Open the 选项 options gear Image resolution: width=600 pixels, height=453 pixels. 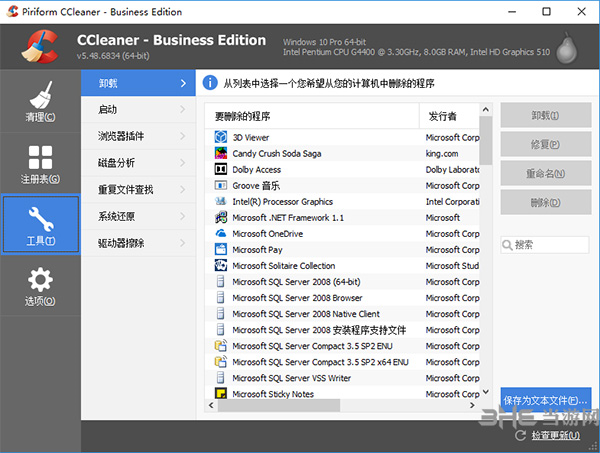click(40, 286)
